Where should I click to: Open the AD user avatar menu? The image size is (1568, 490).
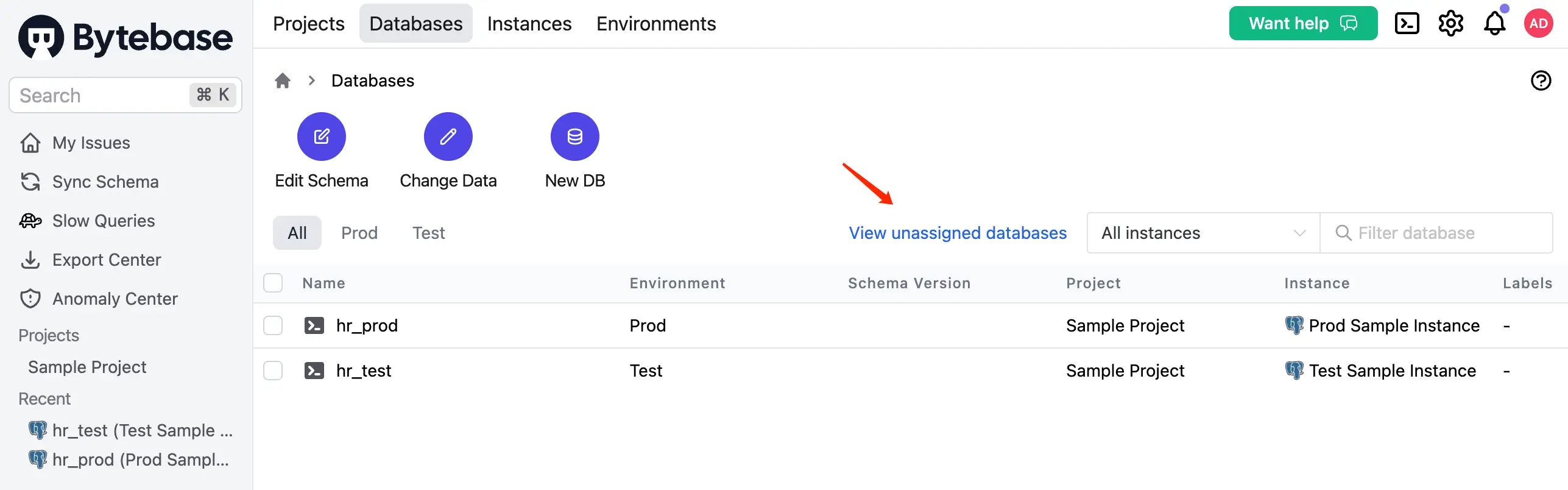pos(1538,24)
